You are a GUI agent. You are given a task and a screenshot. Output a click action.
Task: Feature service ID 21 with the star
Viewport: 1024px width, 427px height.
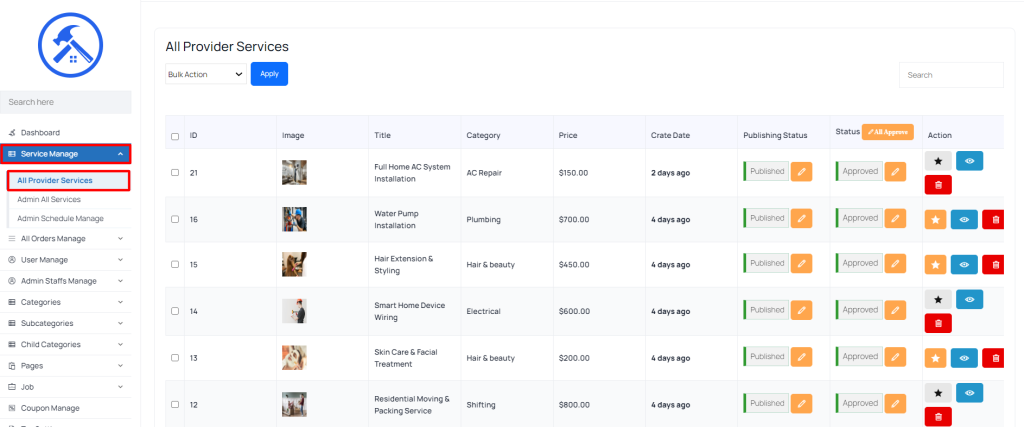(938, 161)
